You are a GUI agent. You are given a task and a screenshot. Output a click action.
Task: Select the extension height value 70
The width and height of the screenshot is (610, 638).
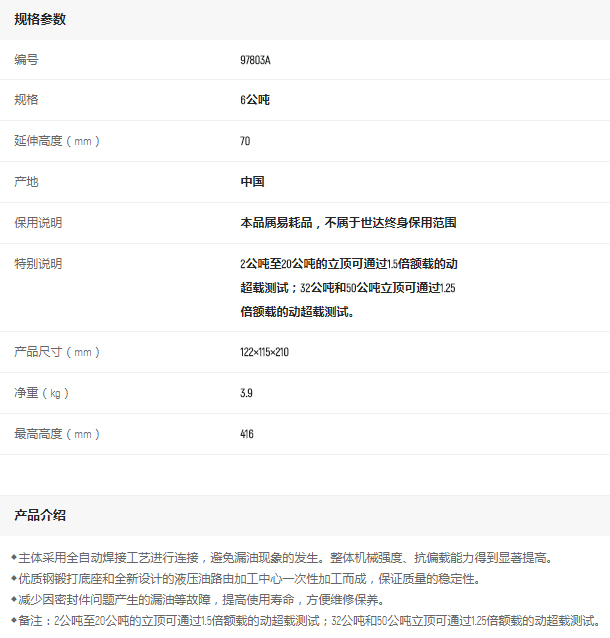pyautogui.click(x=245, y=141)
